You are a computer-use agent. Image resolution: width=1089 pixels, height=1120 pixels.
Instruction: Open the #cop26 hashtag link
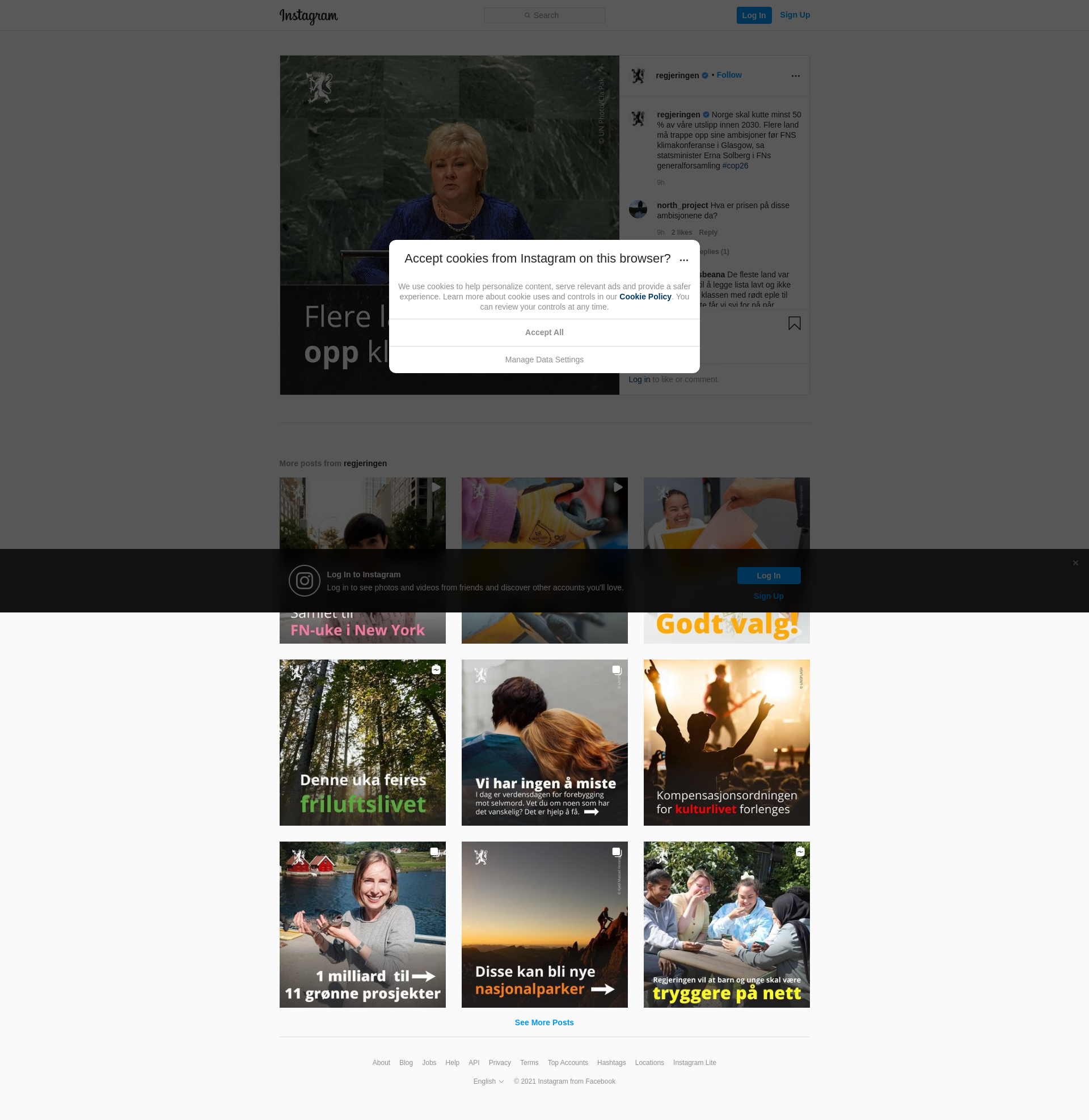pos(735,166)
